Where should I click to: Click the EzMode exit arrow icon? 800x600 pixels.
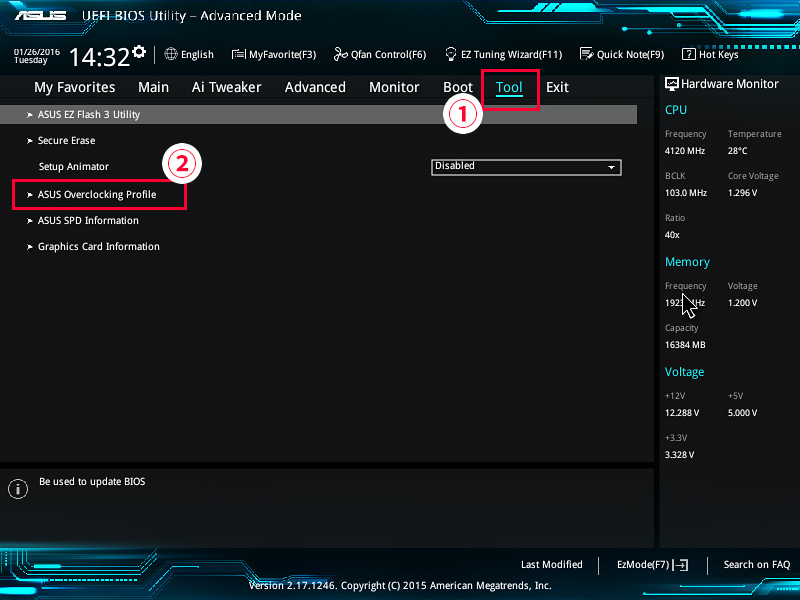click(680, 565)
